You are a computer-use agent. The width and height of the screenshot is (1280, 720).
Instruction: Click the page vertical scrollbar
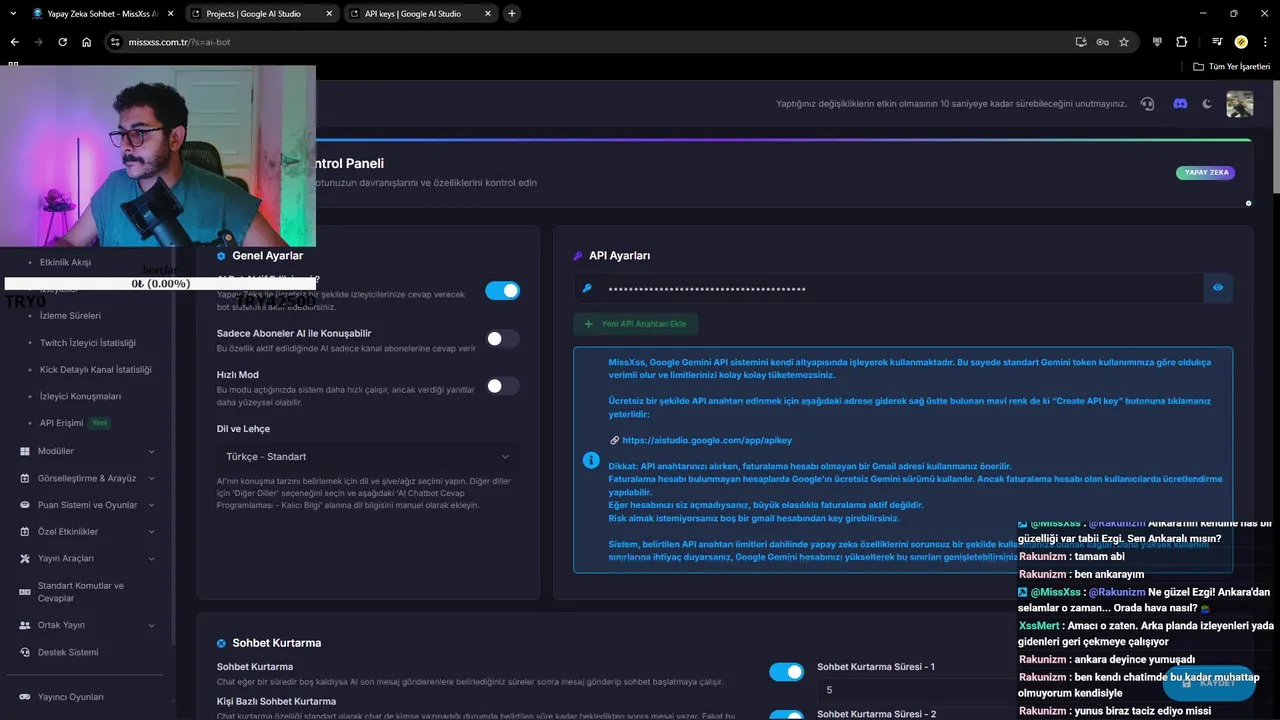click(1276, 136)
